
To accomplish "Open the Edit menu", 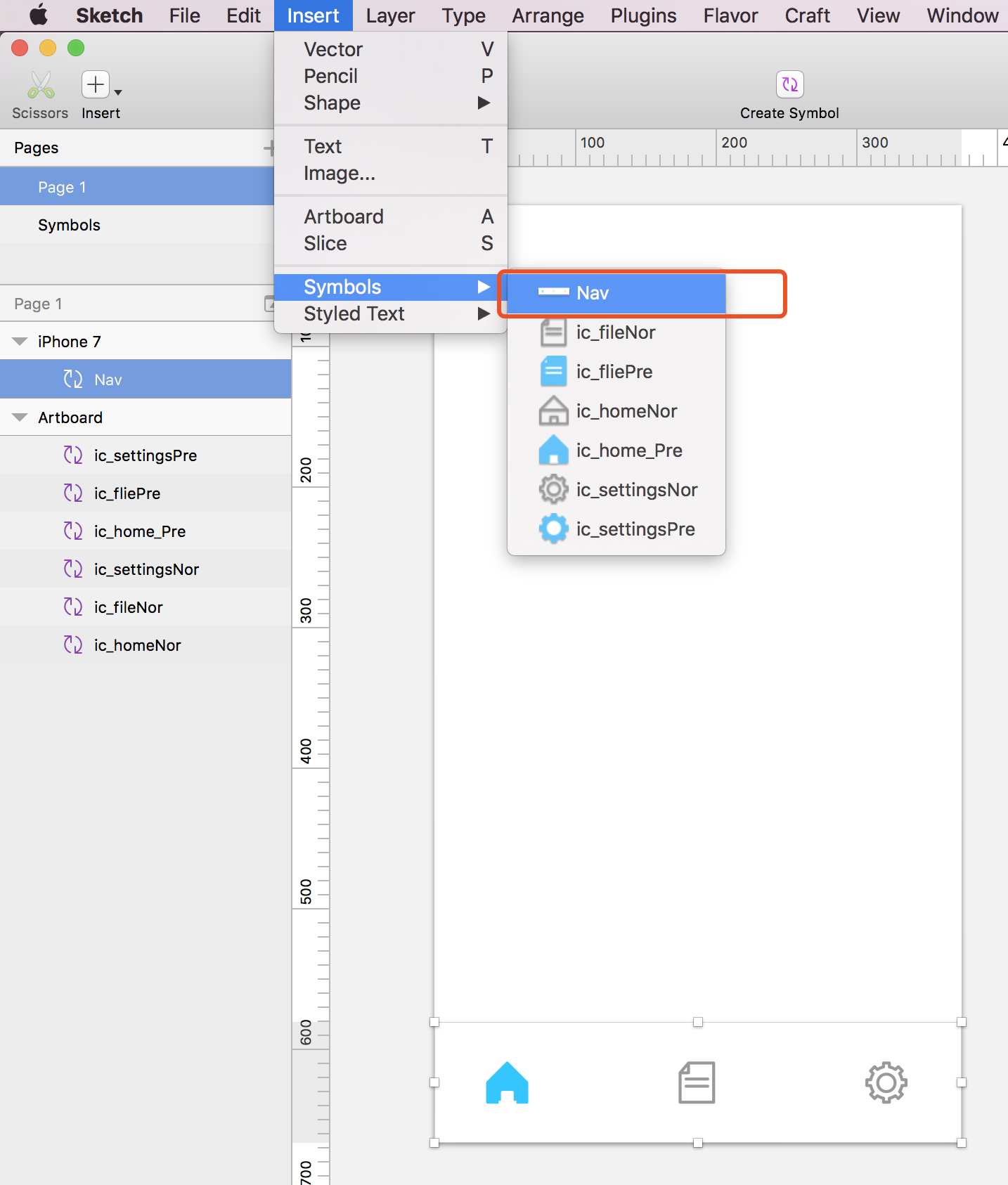I will coord(243,15).
